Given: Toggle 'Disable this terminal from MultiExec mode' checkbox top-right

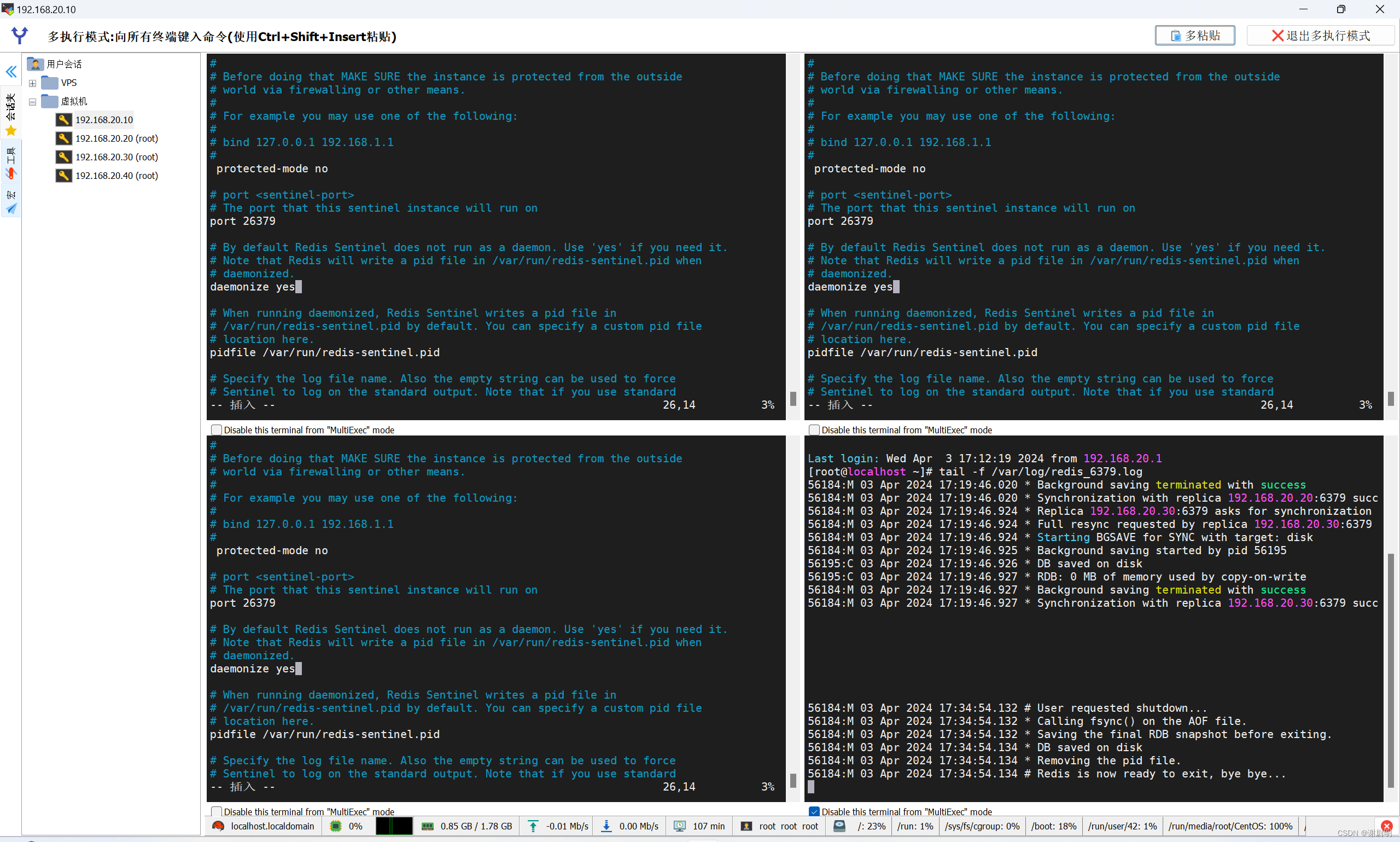Looking at the screenshot, I should pyautogui.click(x=814, y=429).
